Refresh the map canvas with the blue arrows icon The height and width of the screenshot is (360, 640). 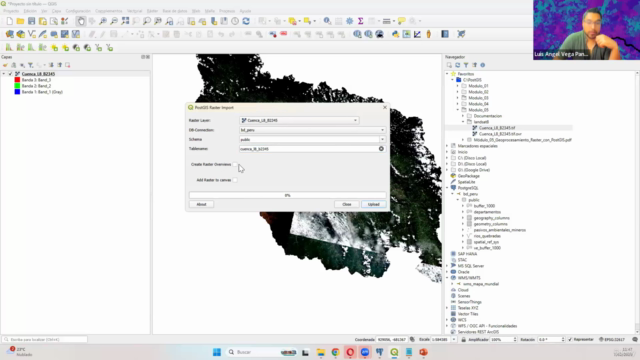246,21
